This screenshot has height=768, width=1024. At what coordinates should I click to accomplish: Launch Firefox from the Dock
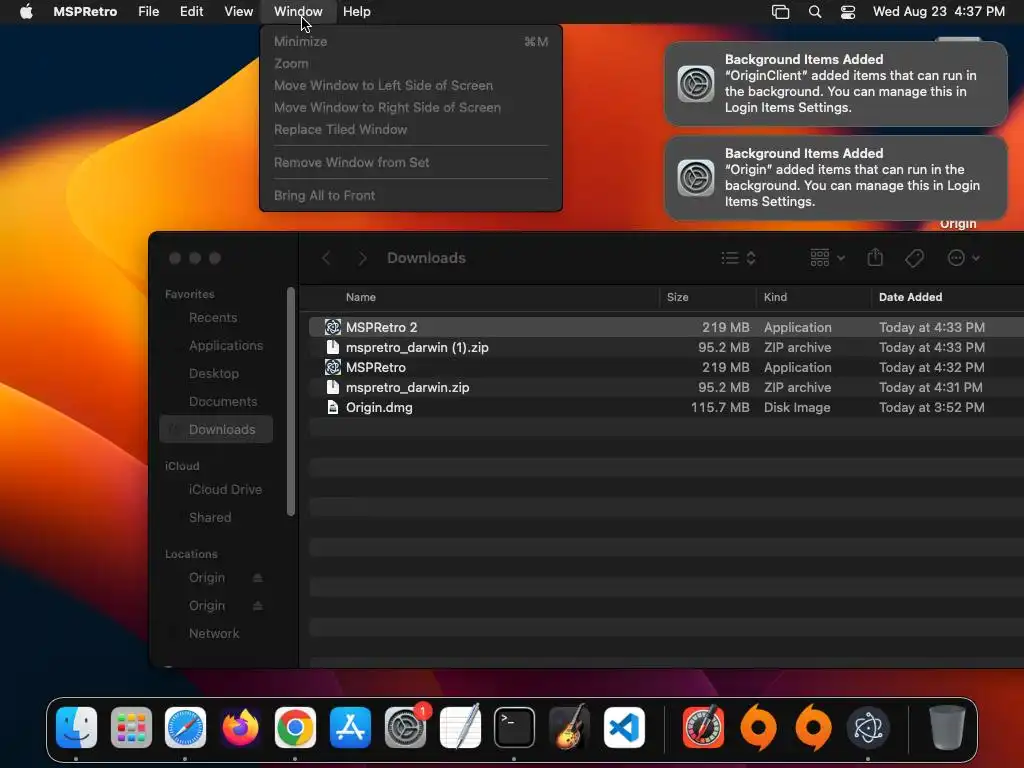pos(240,728)
